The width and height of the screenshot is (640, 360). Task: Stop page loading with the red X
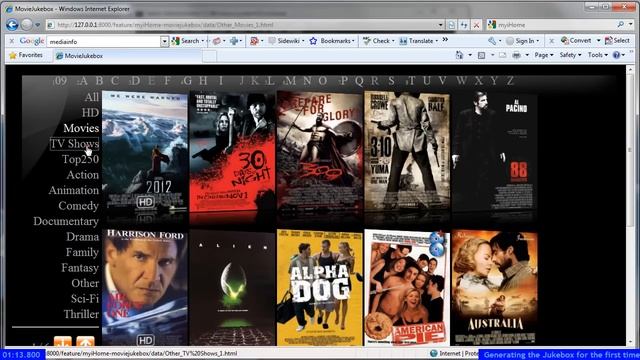click(476, 25)
